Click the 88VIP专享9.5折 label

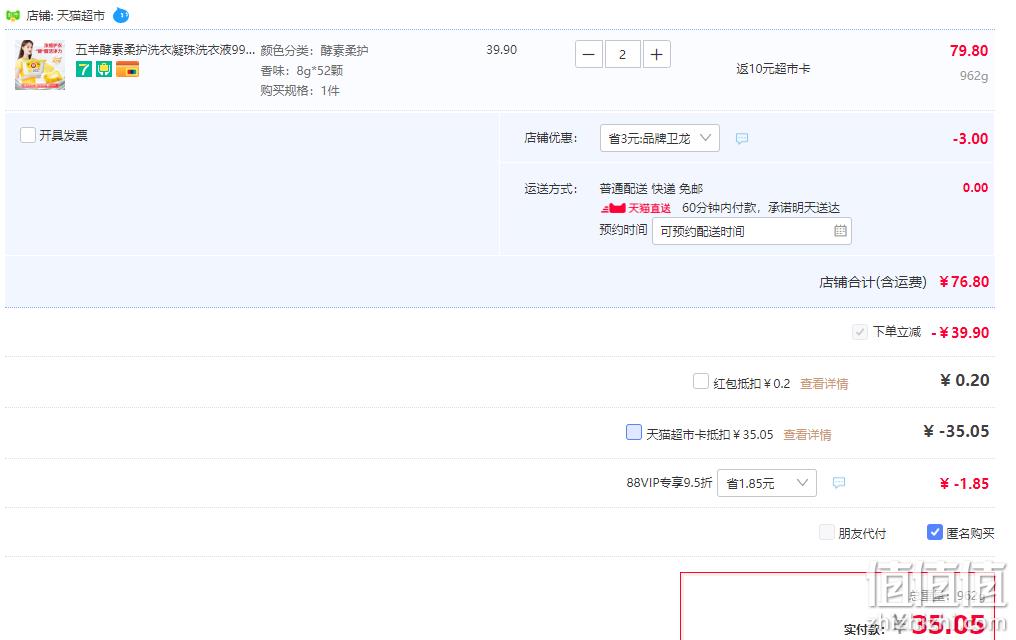(x=669, y=483)
